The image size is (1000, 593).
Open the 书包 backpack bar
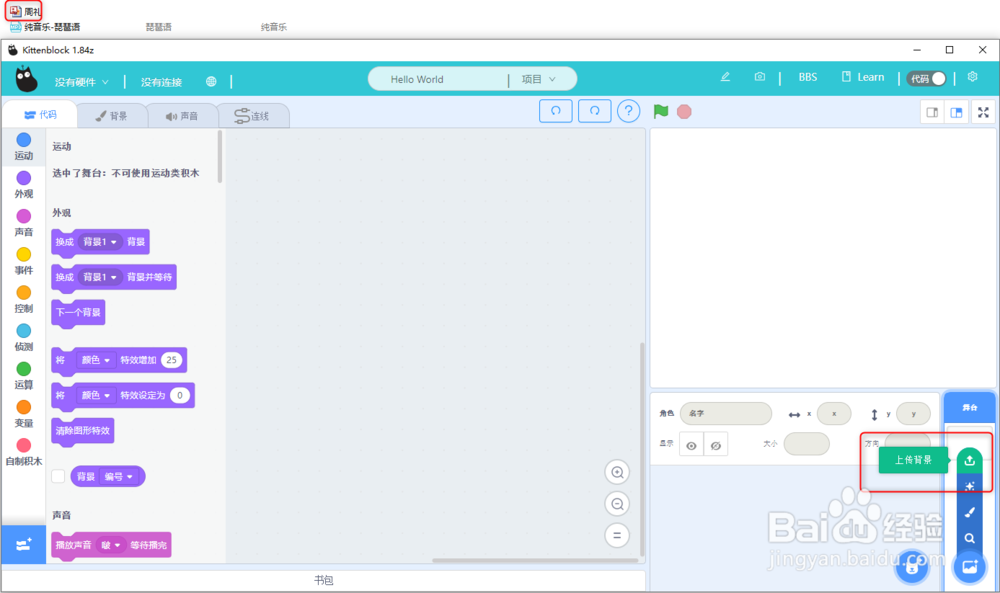tap(323, 580)
